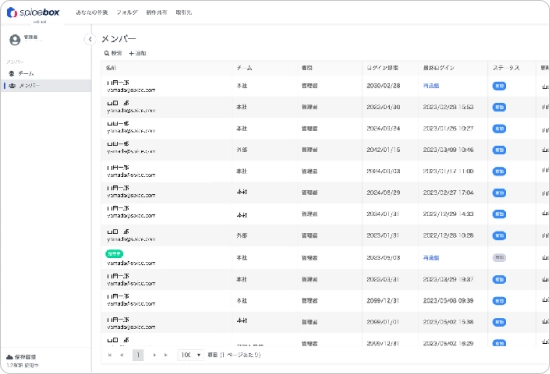Click last login 2023/05/02 15:38
Screen dimensions: 550x374
tap(448, 322)
